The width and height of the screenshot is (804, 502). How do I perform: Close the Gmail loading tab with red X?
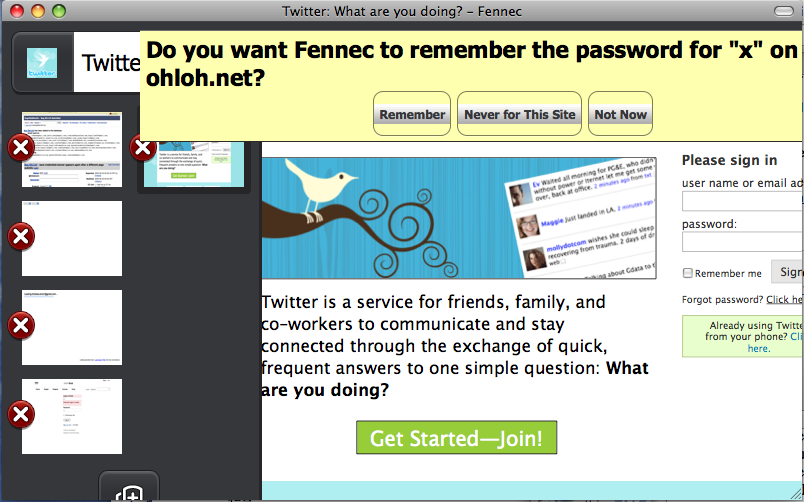(x=21, y=326)
